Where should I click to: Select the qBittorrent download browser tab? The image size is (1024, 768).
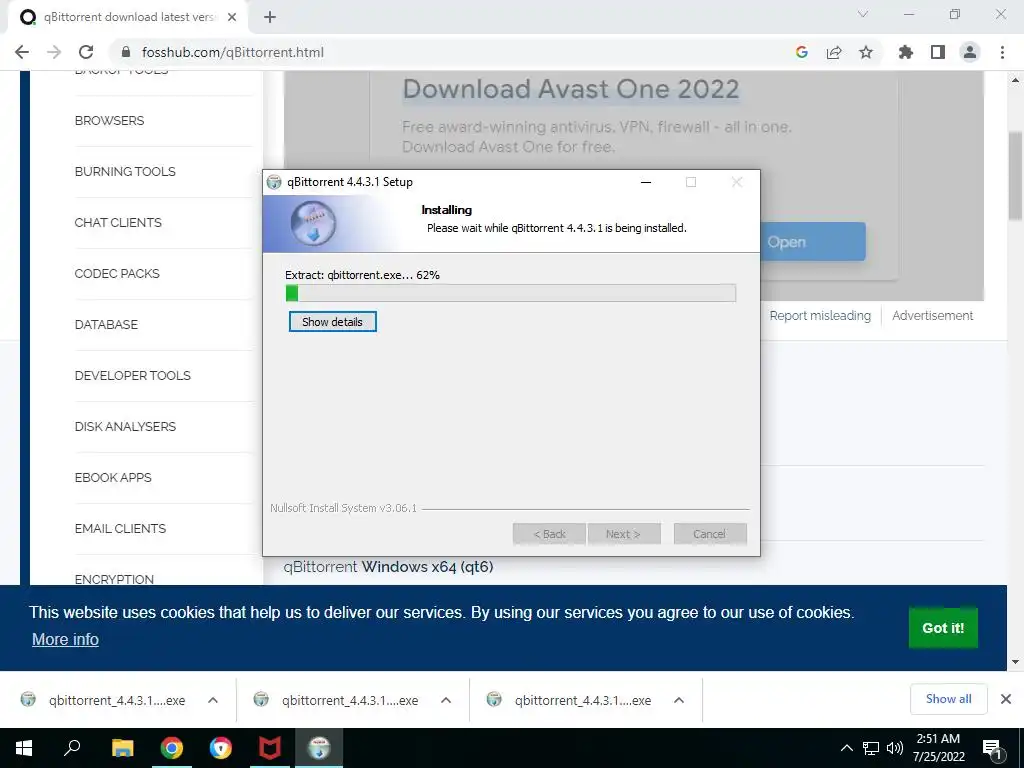(127, 17)
